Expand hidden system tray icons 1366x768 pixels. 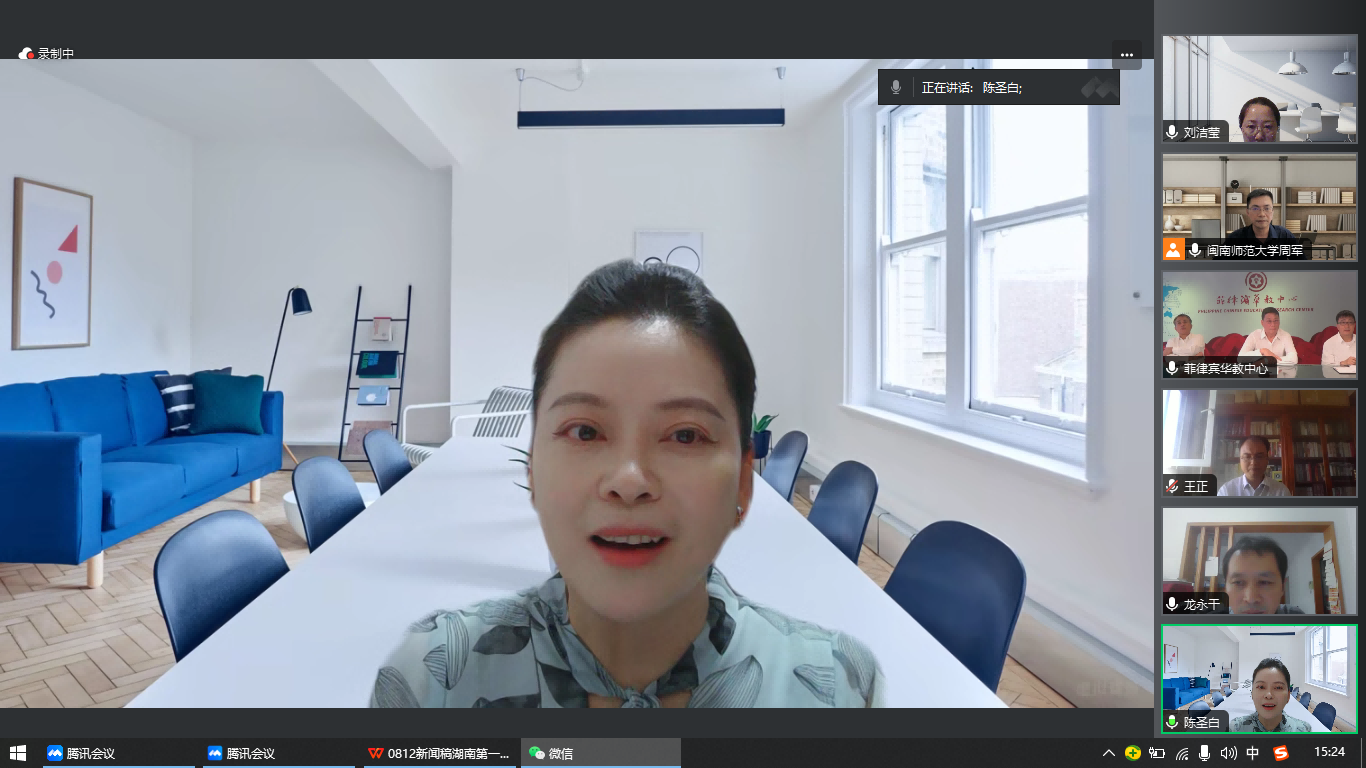click(1108, 753)
